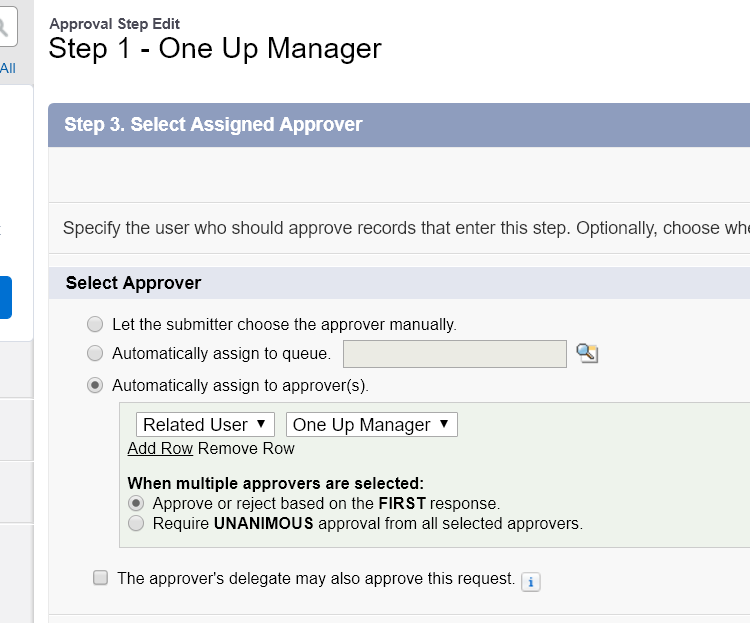
Task: Click the 'When multiple approvers are selected' label
Action: [x=276, y=483]
